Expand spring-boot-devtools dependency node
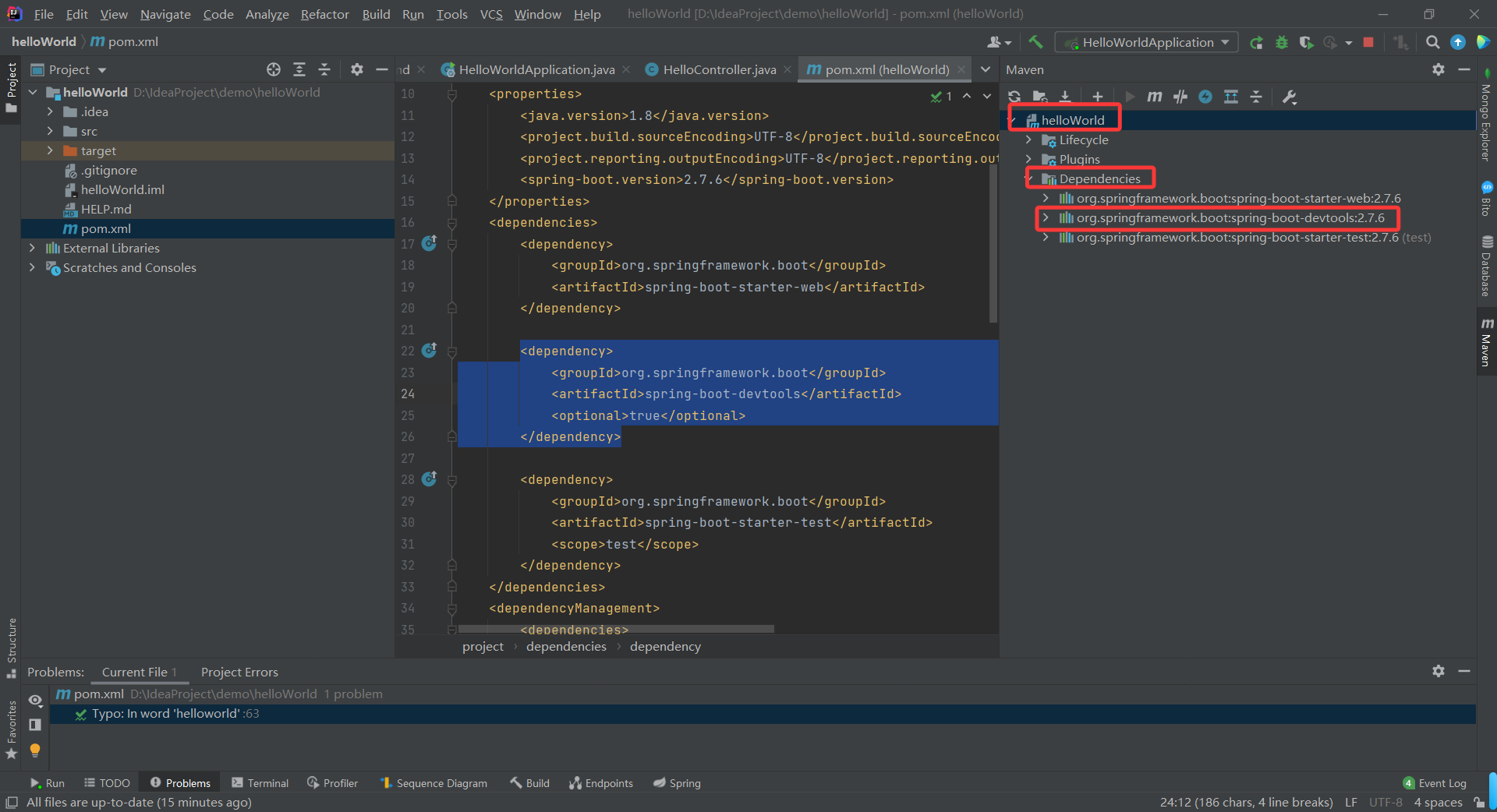This screenshot has height=812, width=1497. pos(1046,217)
